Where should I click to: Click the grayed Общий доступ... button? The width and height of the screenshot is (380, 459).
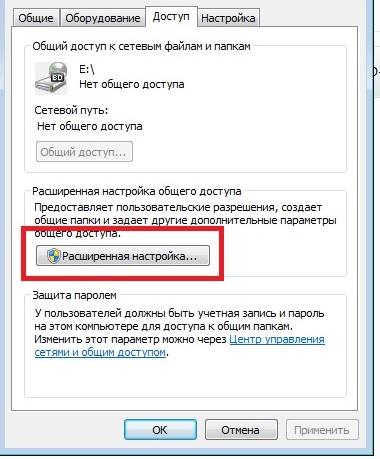click(84, 152)
